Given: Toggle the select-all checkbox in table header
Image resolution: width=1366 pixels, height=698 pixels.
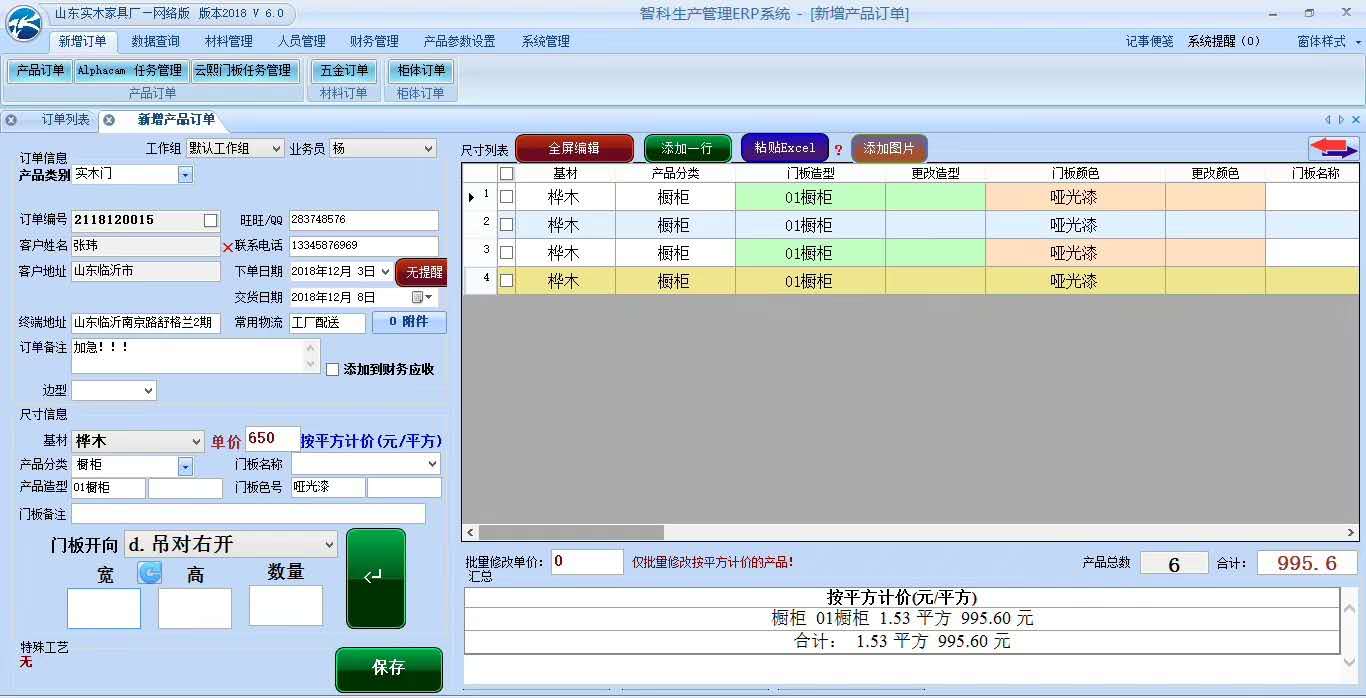Looking at the screenshot, I should (506, 173).
